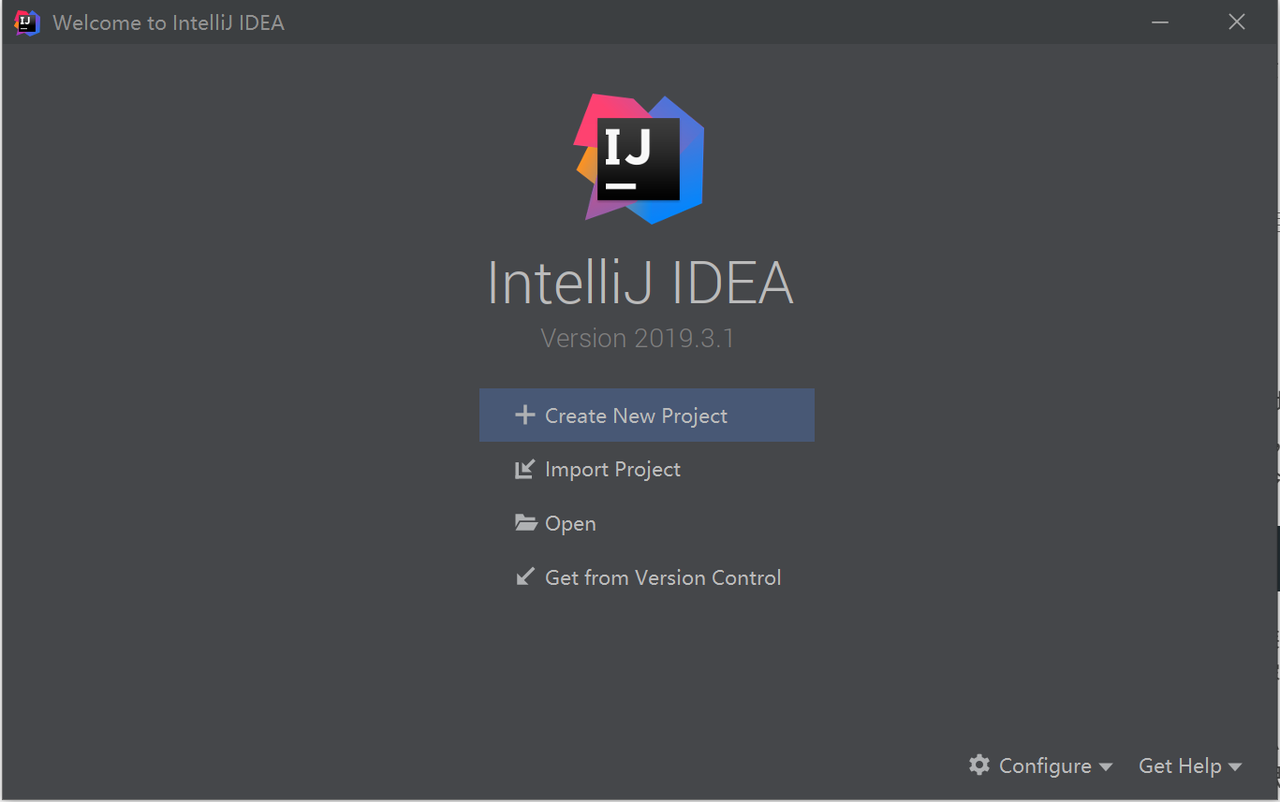Expand the Get Help dropdown arrow

point(1235,767)
